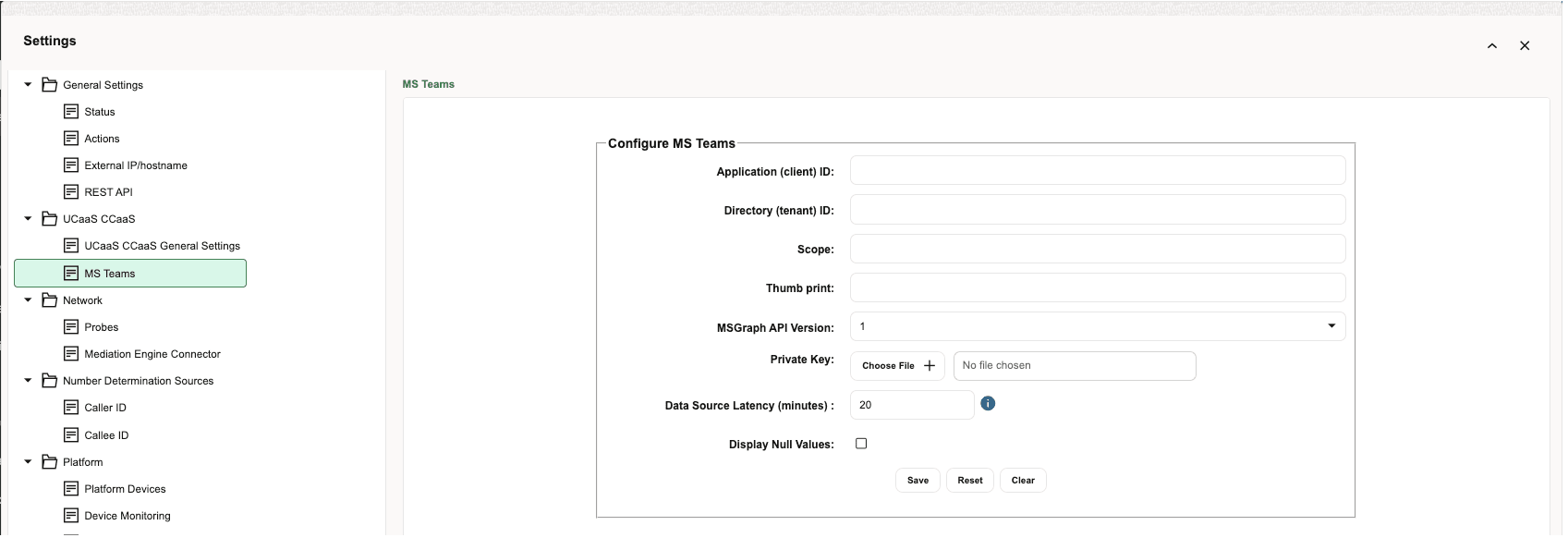Select REST API in the tree

point(108,192)
